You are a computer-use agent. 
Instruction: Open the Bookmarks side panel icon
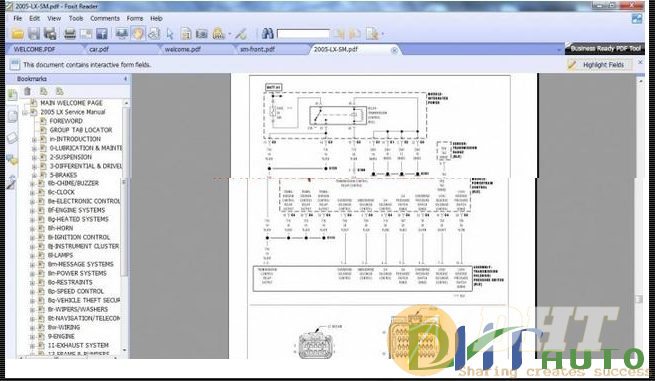tap(12, 95)
